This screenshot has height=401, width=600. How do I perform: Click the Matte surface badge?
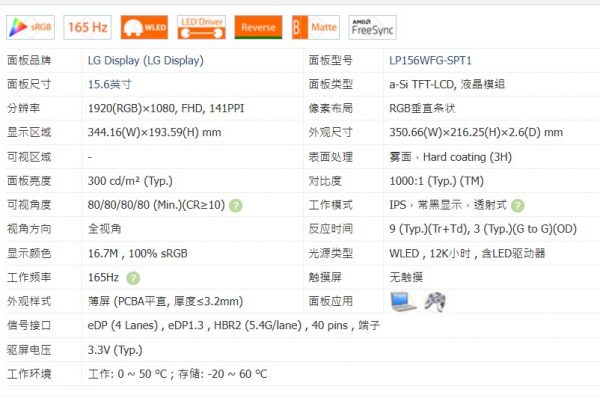pos(316,28)
